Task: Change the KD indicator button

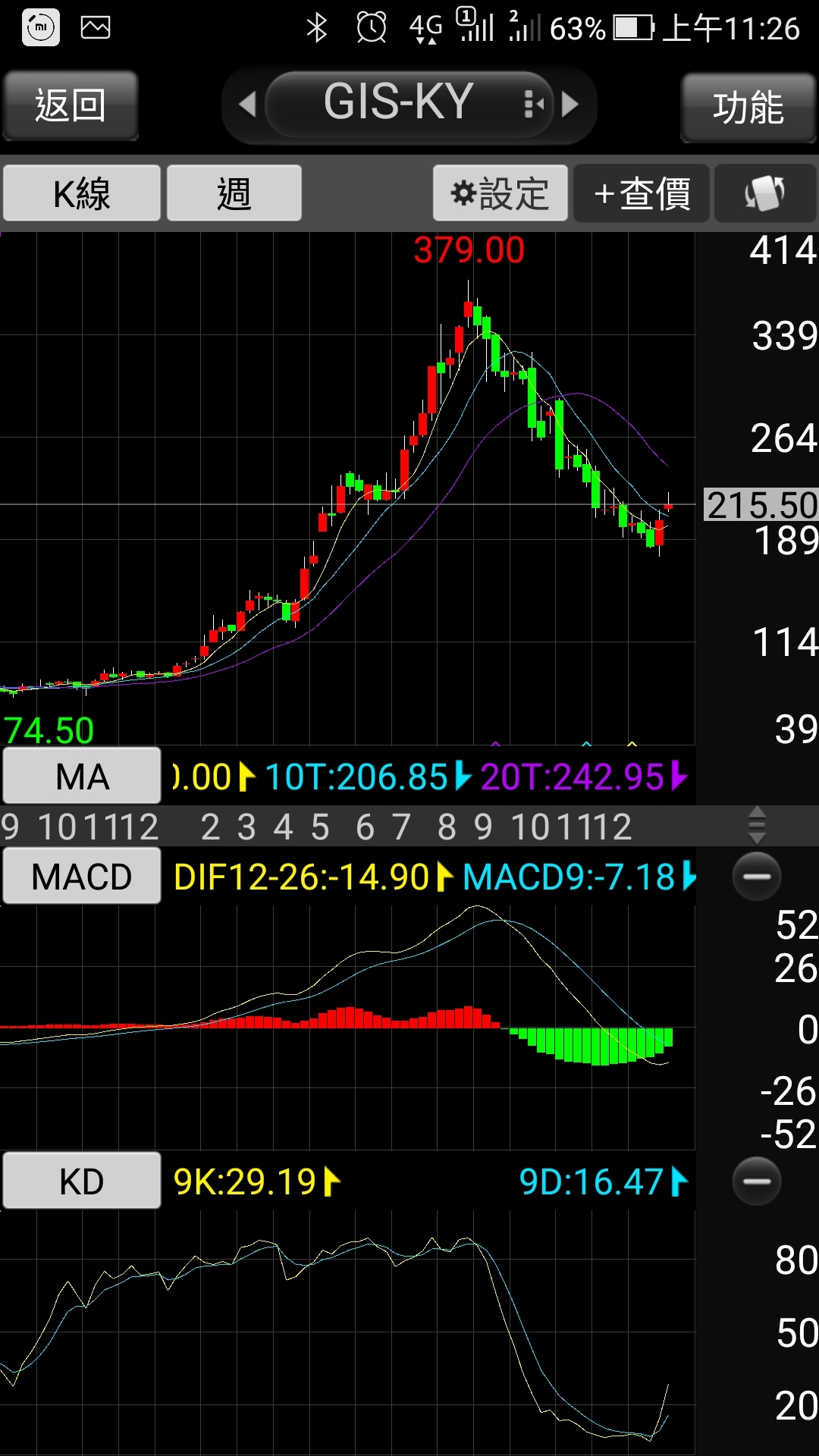Action: click(x=82, y=1181)
